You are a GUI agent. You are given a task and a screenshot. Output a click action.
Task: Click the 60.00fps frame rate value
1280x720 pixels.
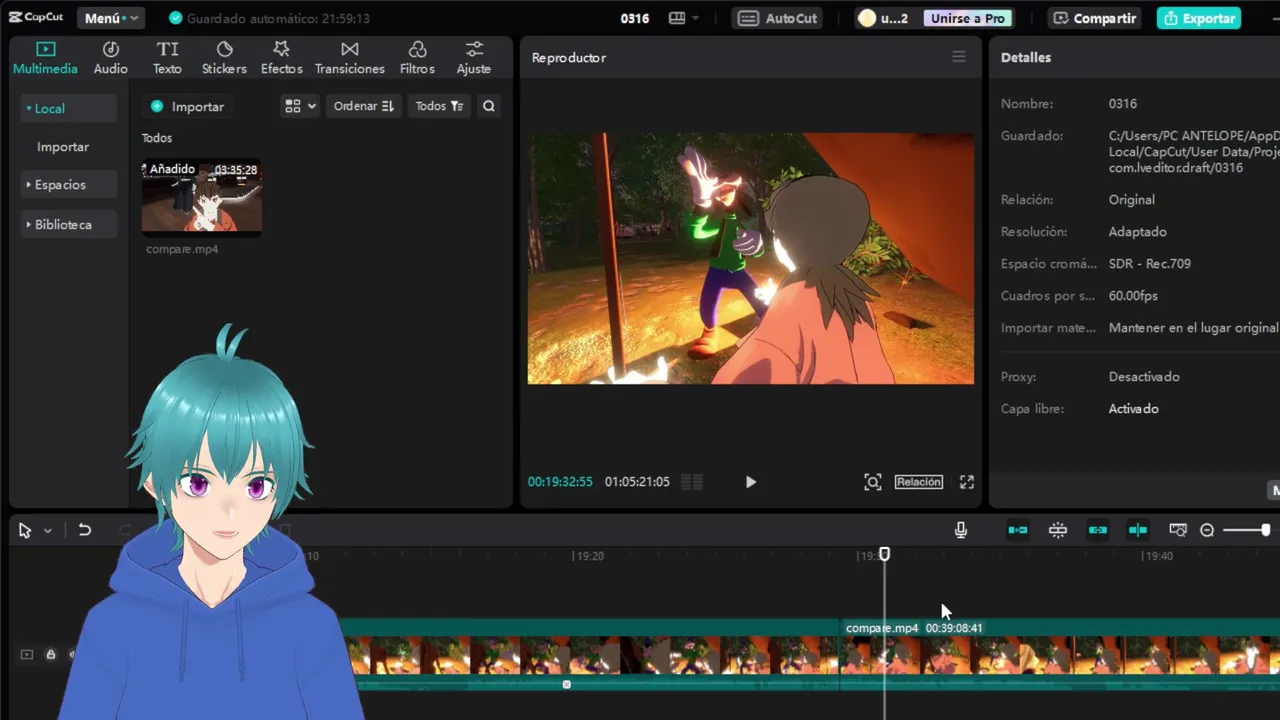click(x=1133, y=296)
